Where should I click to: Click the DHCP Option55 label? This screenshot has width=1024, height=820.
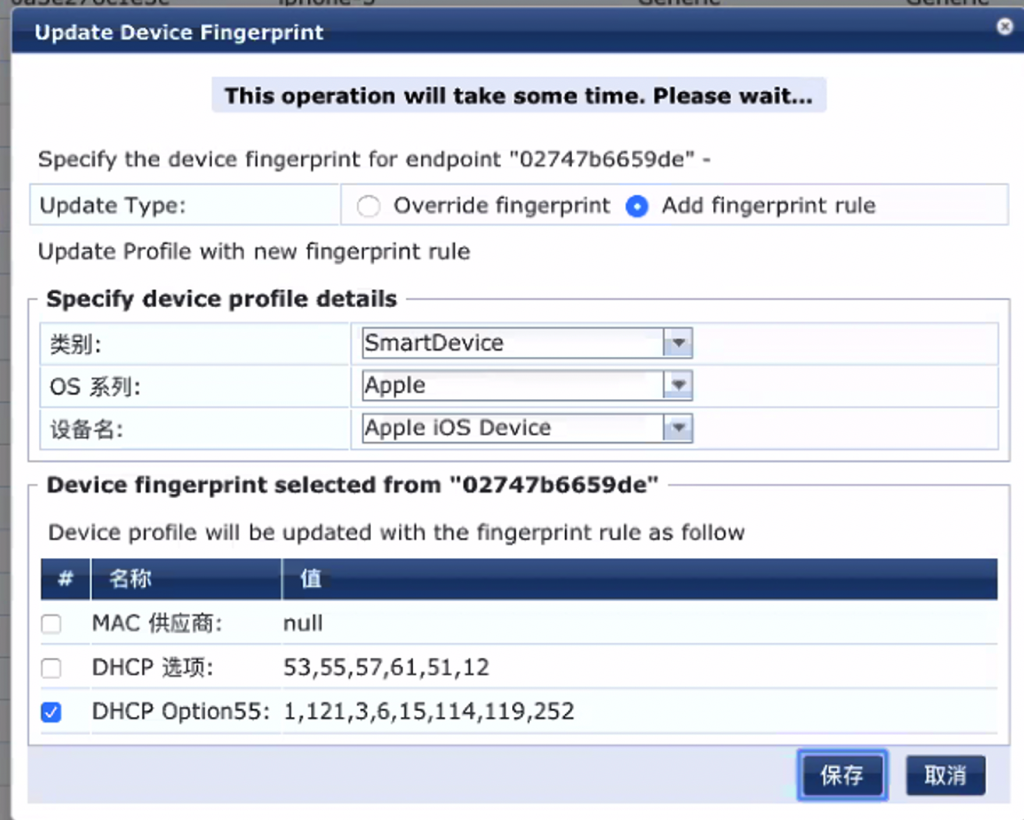(181, 711)
